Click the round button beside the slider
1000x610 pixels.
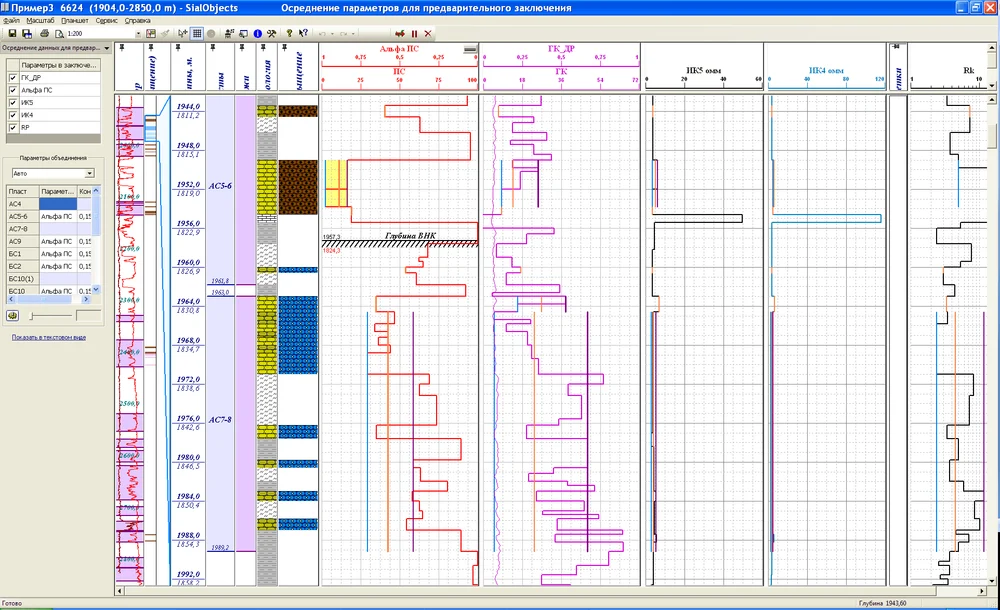(12, 315)
